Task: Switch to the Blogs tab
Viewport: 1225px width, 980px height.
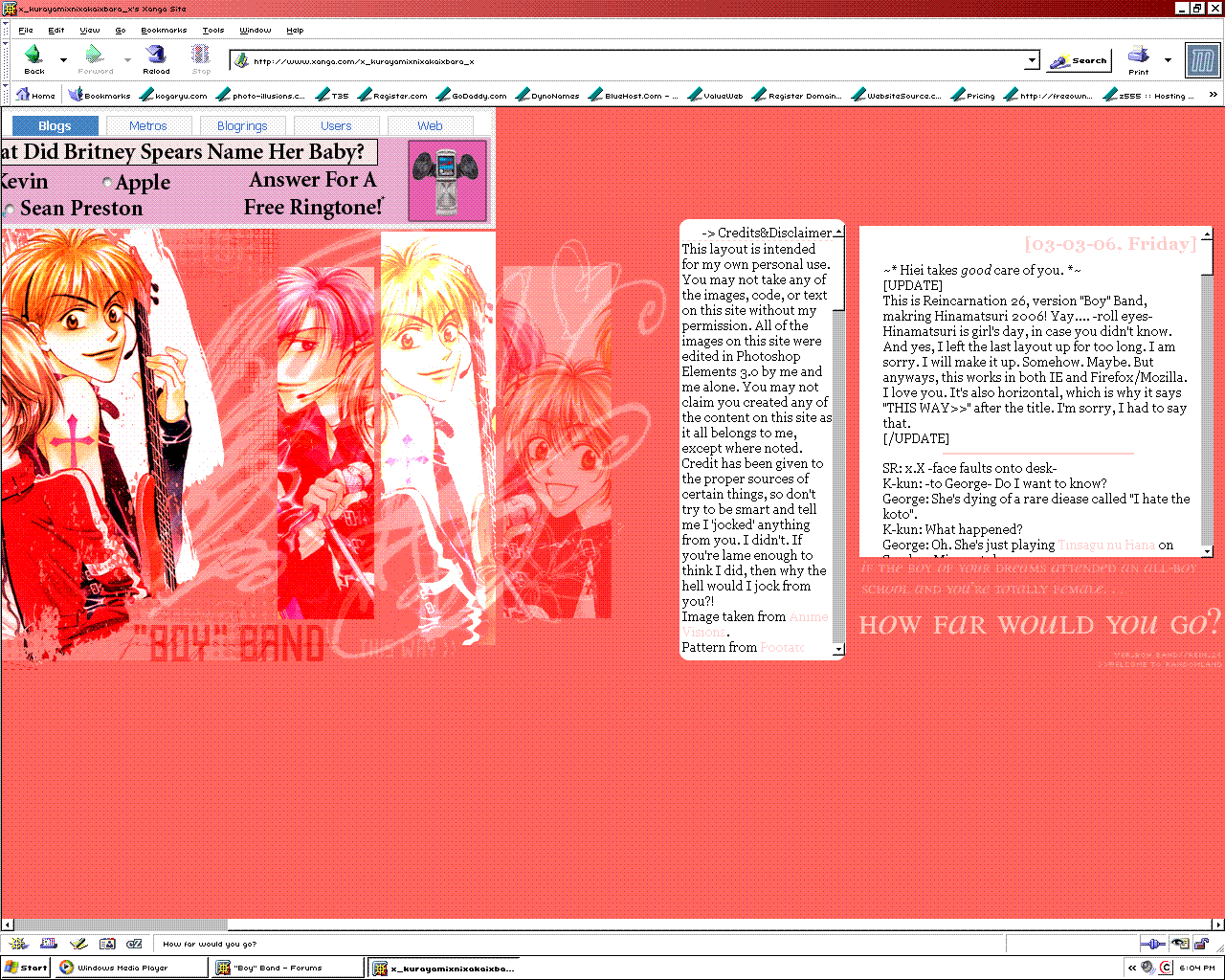Action: click(x=55, y=125)
